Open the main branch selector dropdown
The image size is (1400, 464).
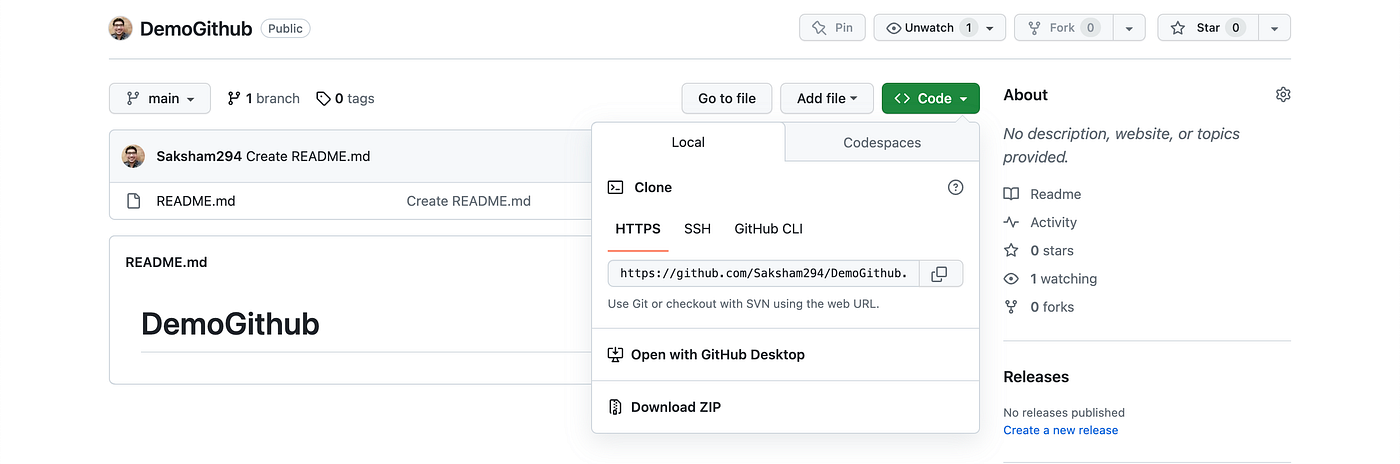pyautogui.click(x=160, y=98)
